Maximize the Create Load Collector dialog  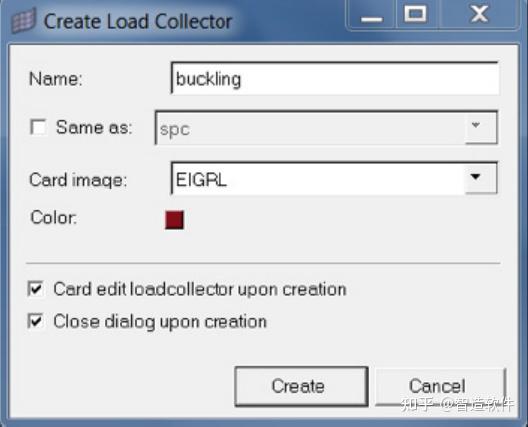click(416, 15)
